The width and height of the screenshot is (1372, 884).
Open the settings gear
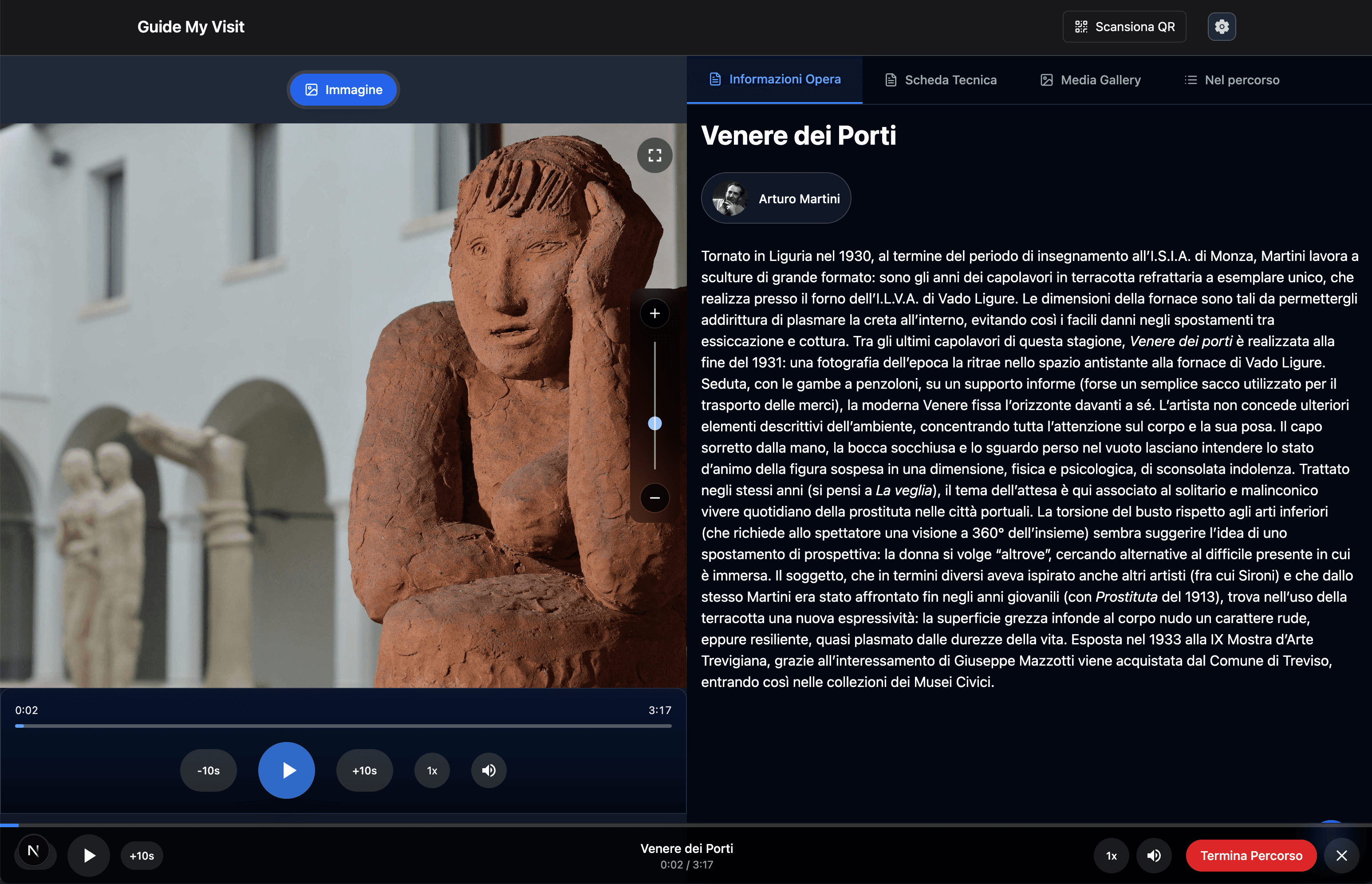click(x=1222, y=26)
